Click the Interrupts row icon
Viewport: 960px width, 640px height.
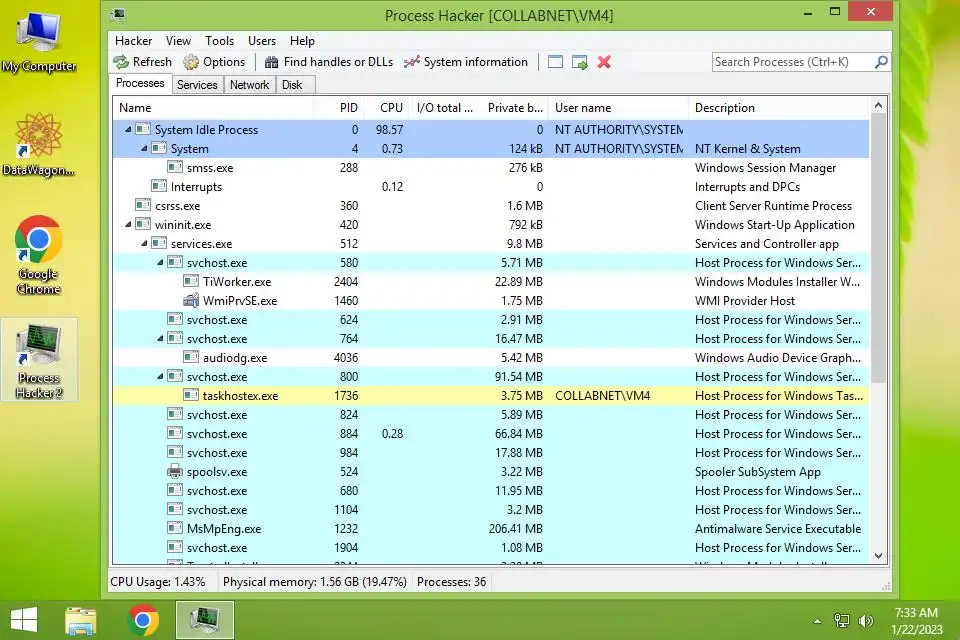(x=159, y=187)
